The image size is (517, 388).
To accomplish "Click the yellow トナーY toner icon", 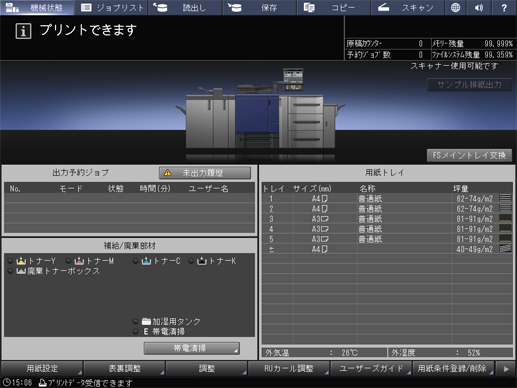I will (21, 261).
